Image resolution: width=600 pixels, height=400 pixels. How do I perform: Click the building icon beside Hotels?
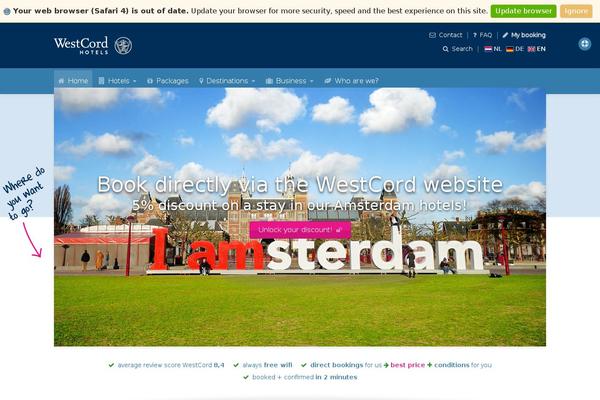(101, 81)
